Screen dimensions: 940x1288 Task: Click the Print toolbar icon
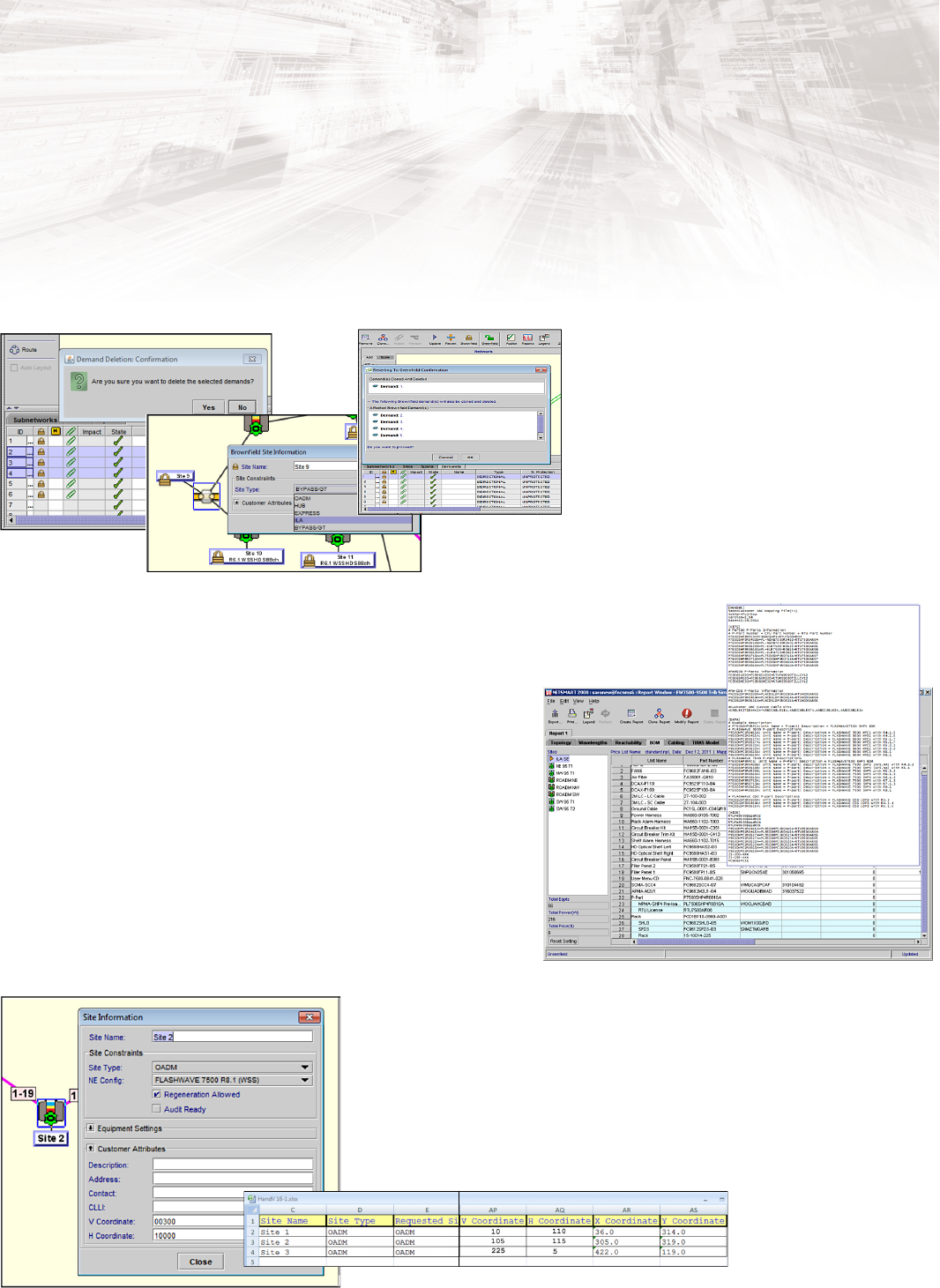point(571,715)
